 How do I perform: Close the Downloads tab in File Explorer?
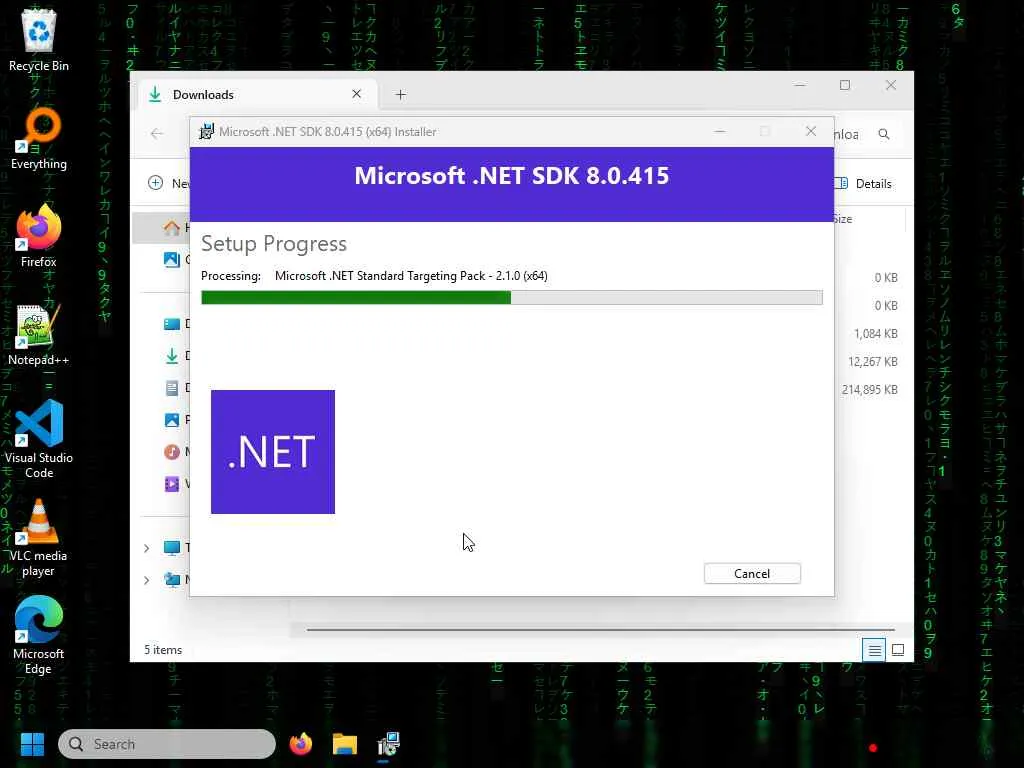[357, 94]
